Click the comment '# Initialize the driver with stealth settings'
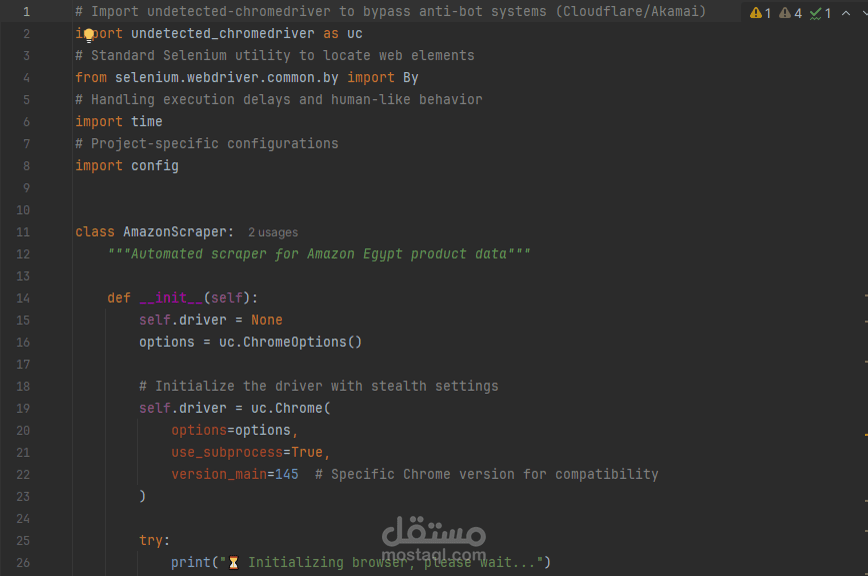This screenshot has height=576, width=868. (x=319, y=386)
